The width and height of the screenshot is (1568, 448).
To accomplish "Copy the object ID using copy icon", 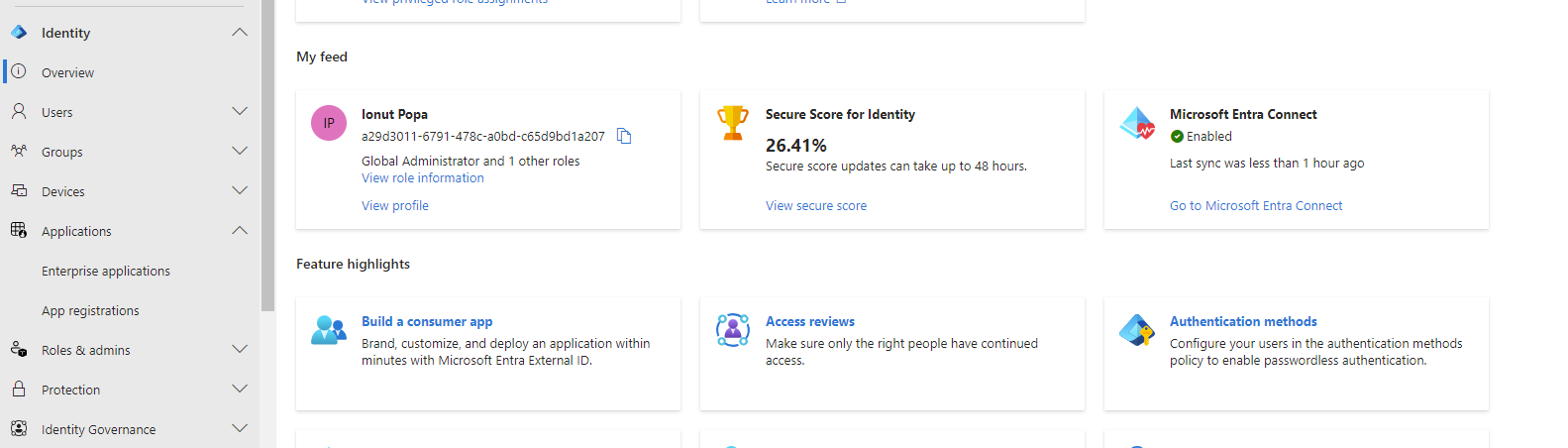I will pos(624,136).
